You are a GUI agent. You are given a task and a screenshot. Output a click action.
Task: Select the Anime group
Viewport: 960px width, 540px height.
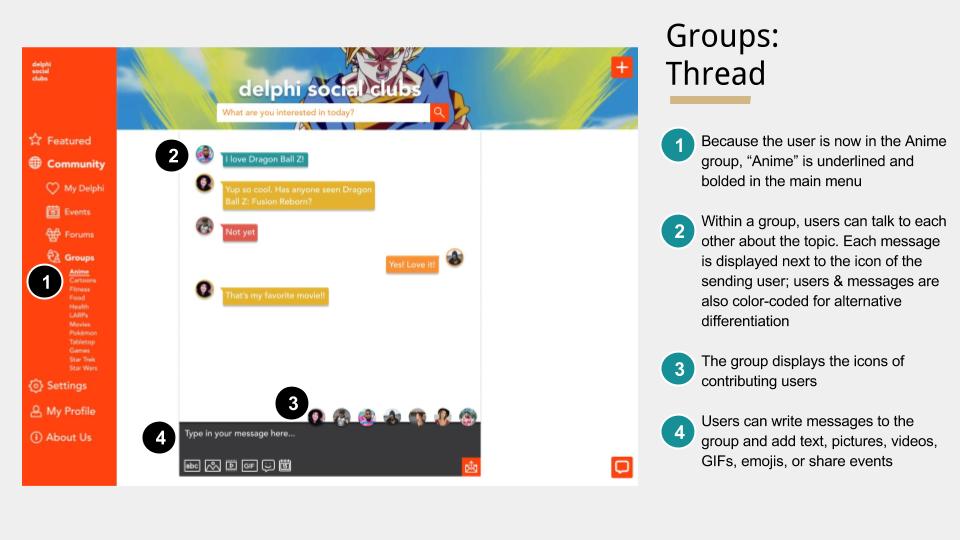tap(79, 271)
